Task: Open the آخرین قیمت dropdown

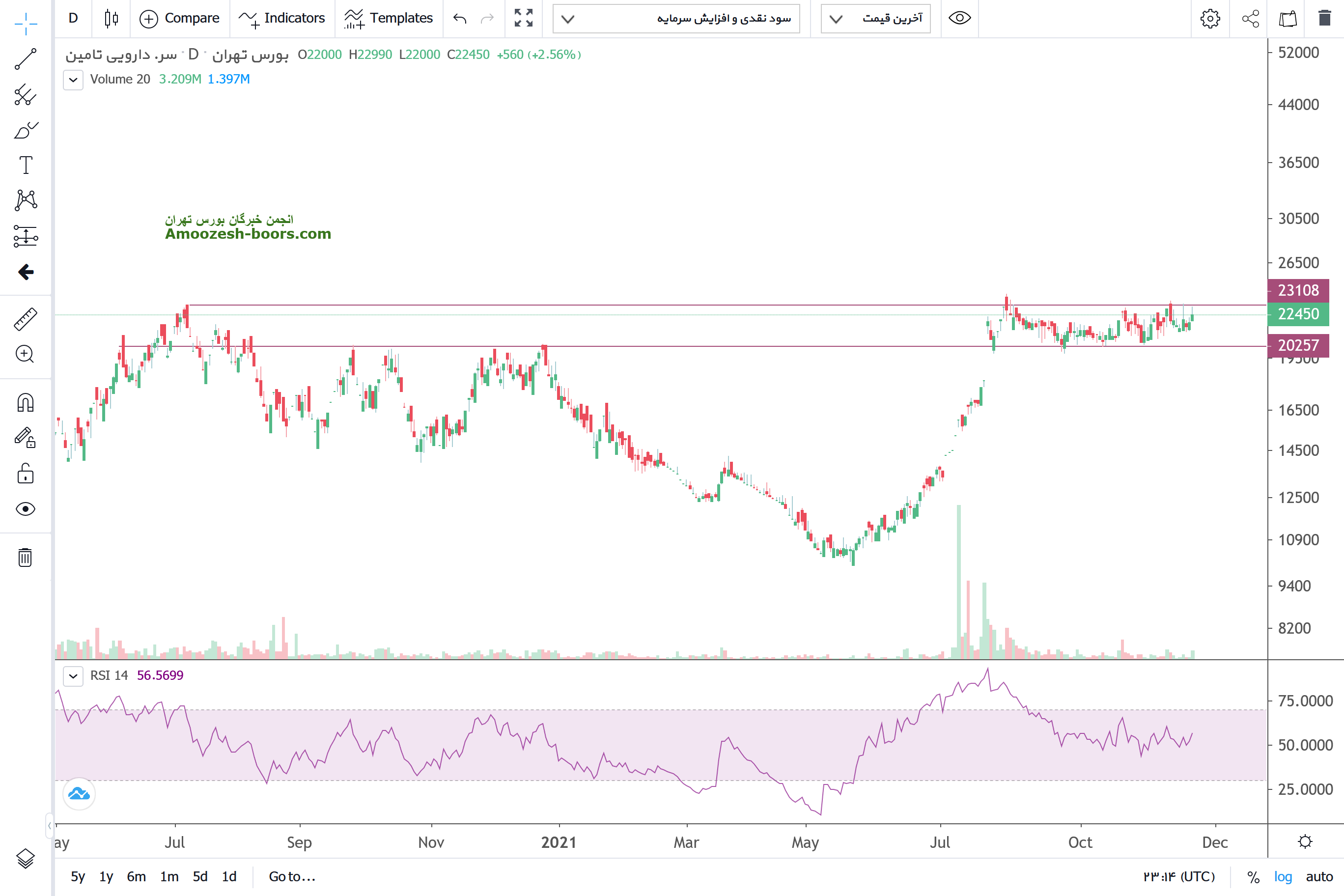Action: click(x=875, y=19)
